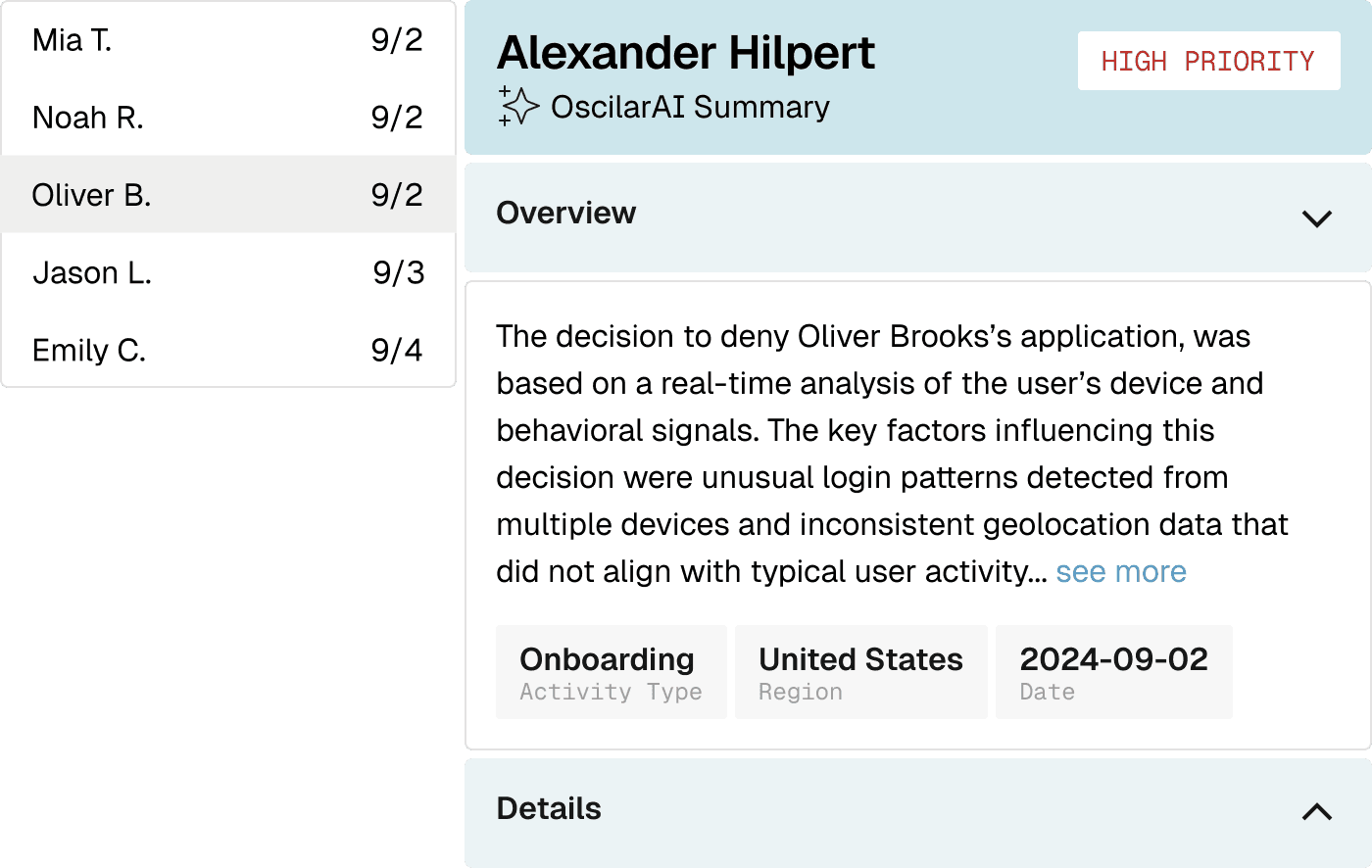Select Noah R. in the list

pyautogui.click(x=228, y=118)
